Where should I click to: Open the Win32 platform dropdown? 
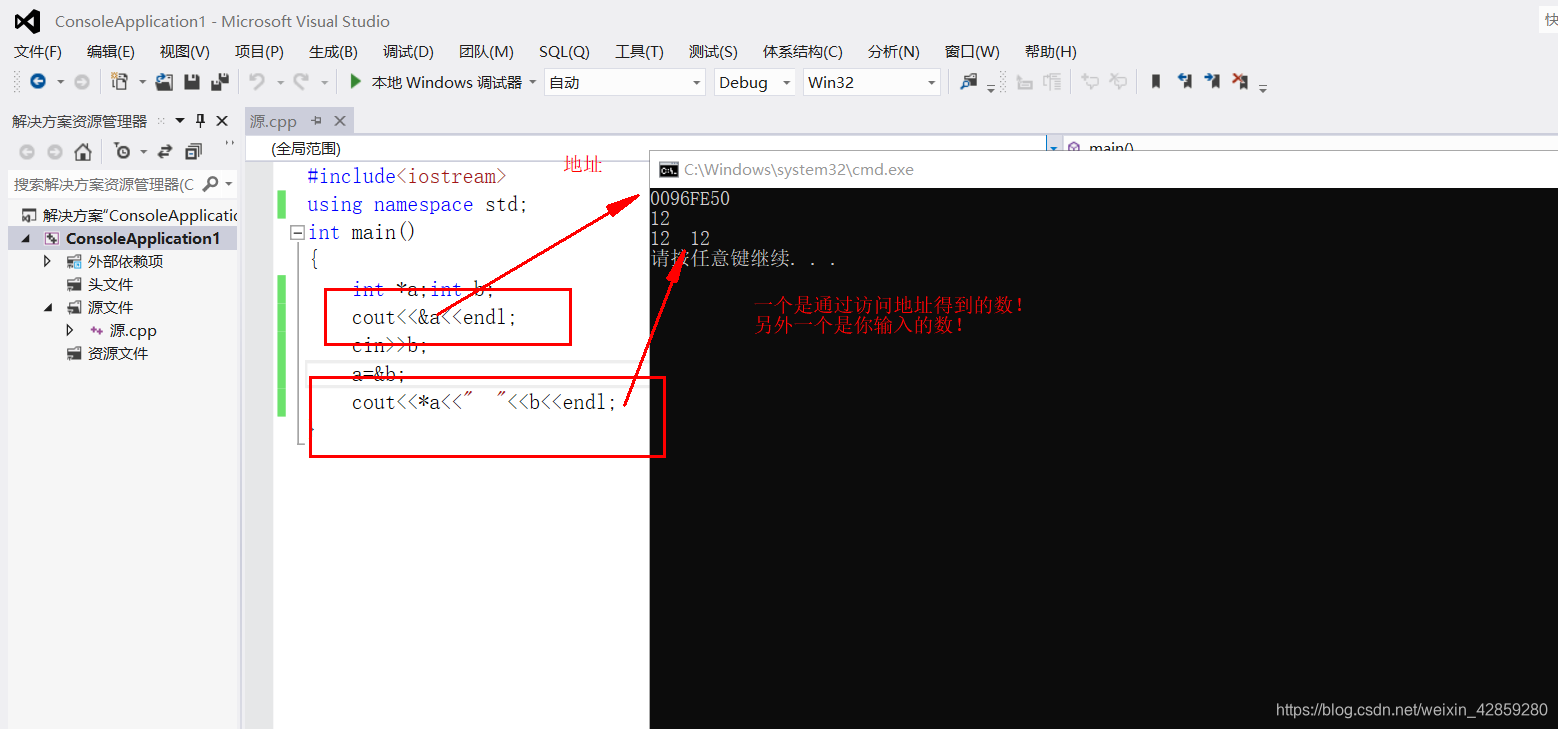[x=872, y=82]
